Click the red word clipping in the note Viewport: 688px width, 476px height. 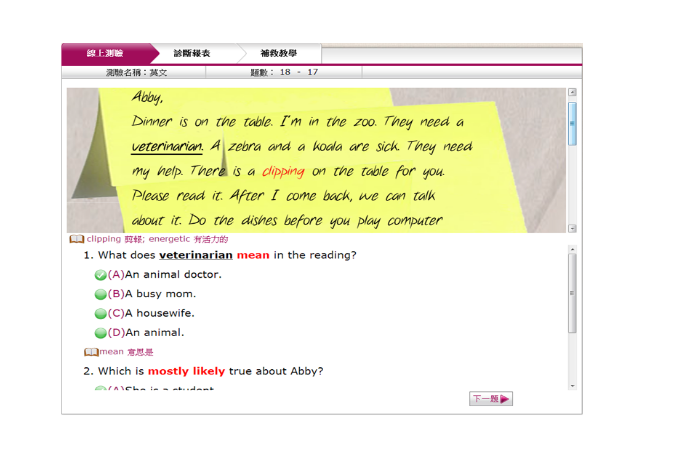[283, 171]
